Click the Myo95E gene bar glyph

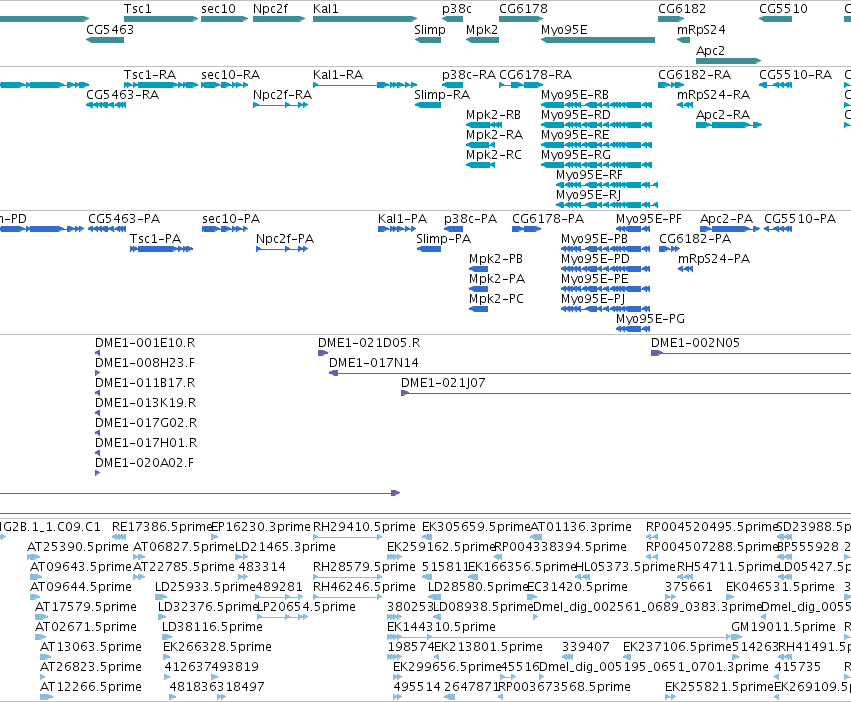pos(598,40)
